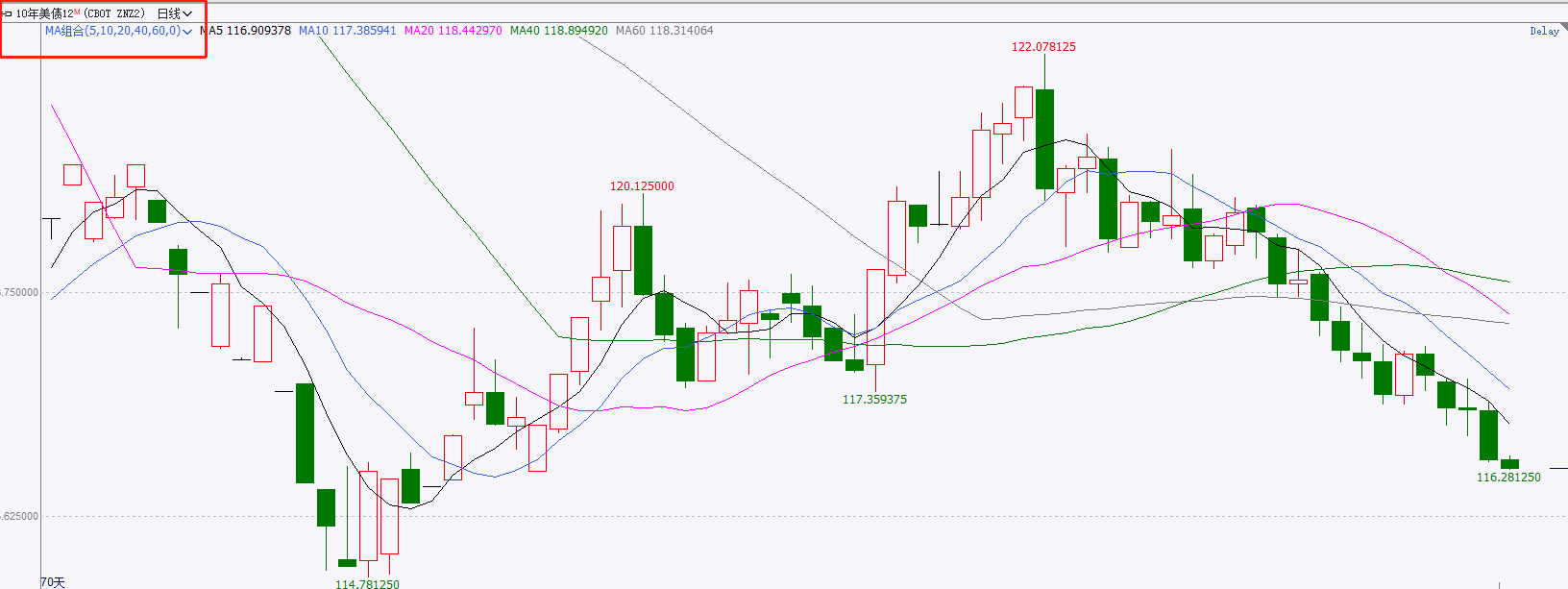Click the MA5 116.909378 legend value

245,31
